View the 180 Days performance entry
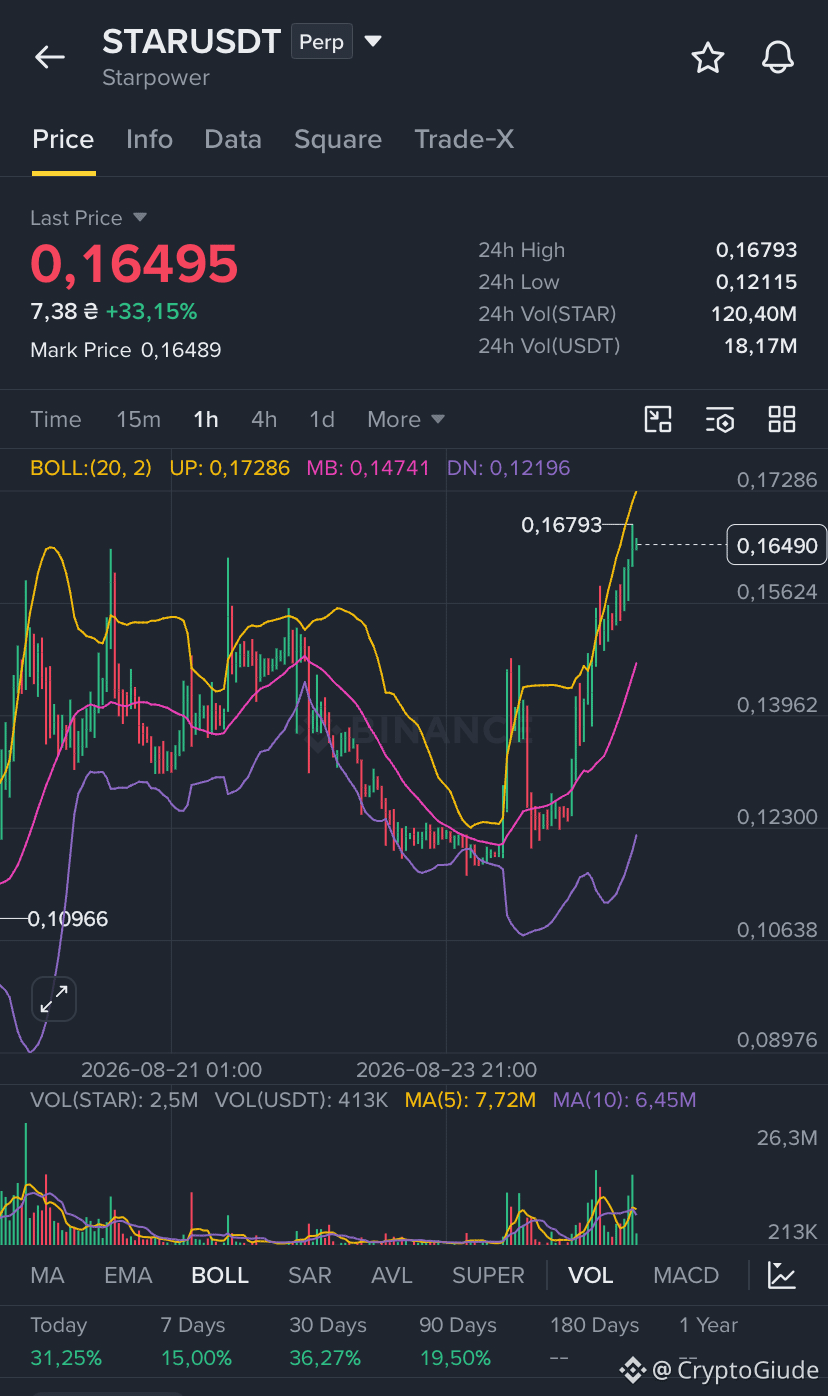This screenshot has height=1396, width=828. click(594, 1342)
